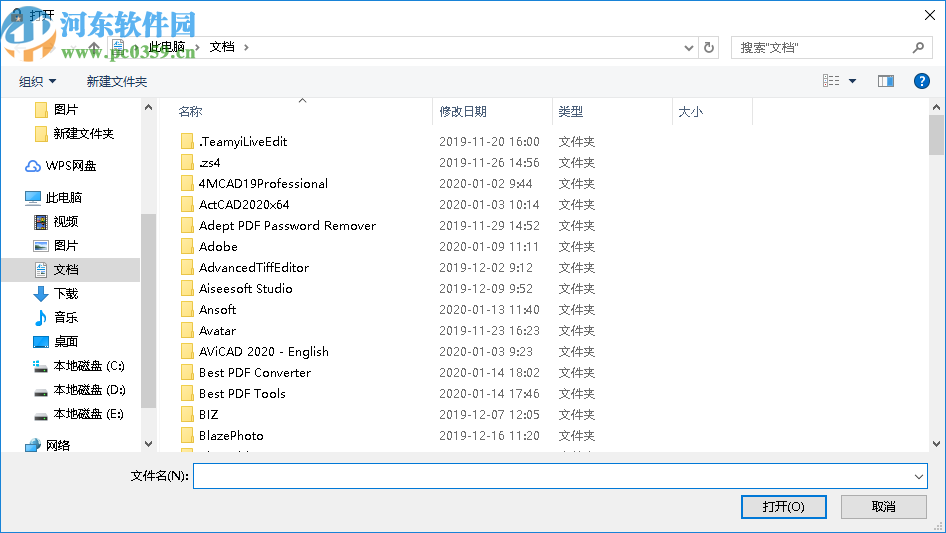Close the 打开 dialog window
Screen dimensions: 946x533
click(x=930, y=15)
